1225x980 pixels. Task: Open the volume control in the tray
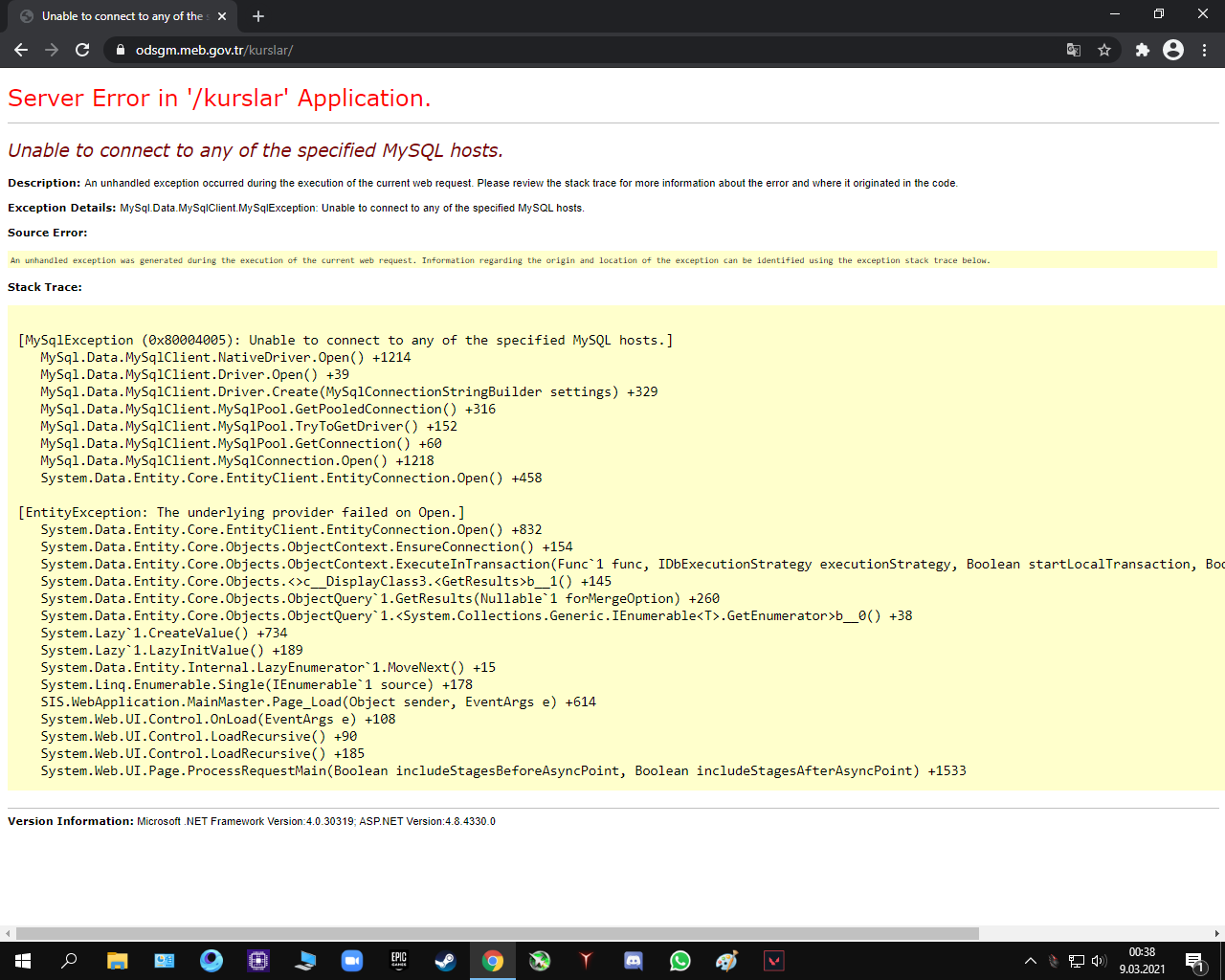tap(1099, 961)
